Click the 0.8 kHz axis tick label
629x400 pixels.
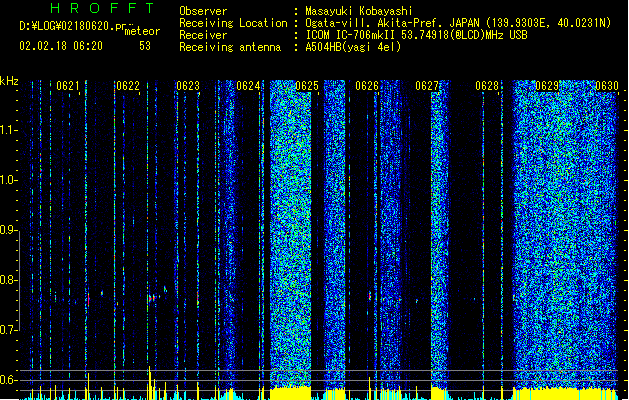coord(9,280)
